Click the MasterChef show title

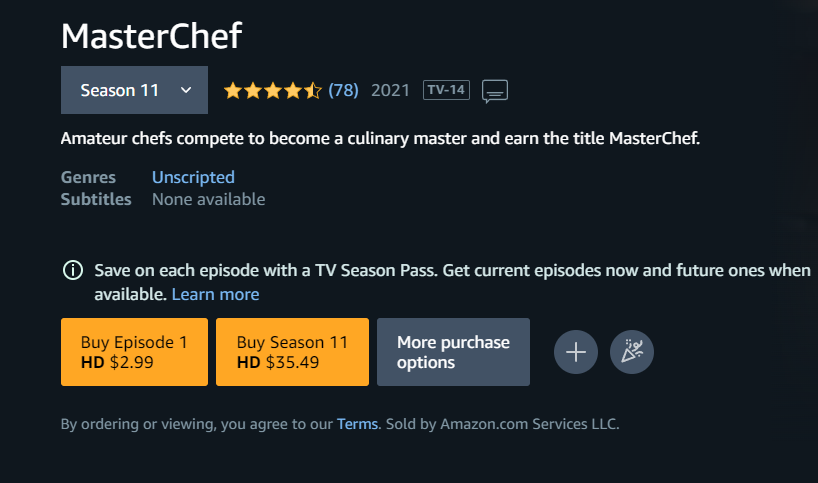[151, 36]
